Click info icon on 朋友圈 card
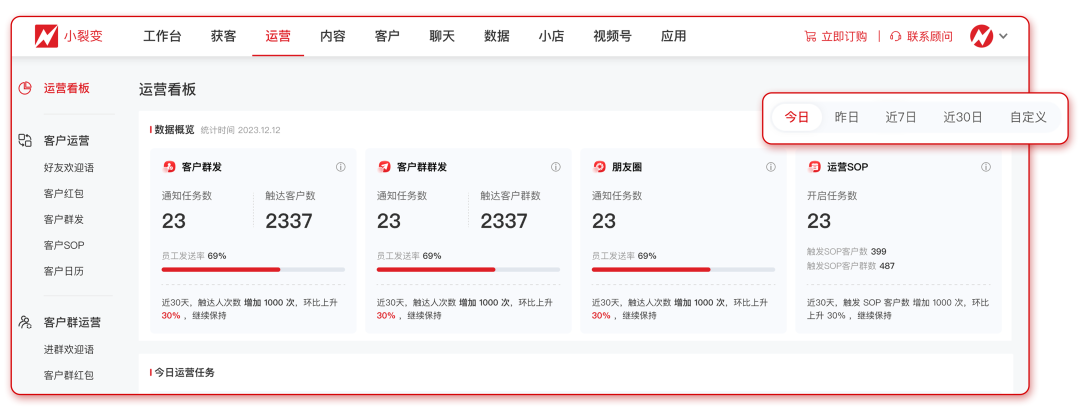This screenshot has width=1080, height=414. pos(770,167)
